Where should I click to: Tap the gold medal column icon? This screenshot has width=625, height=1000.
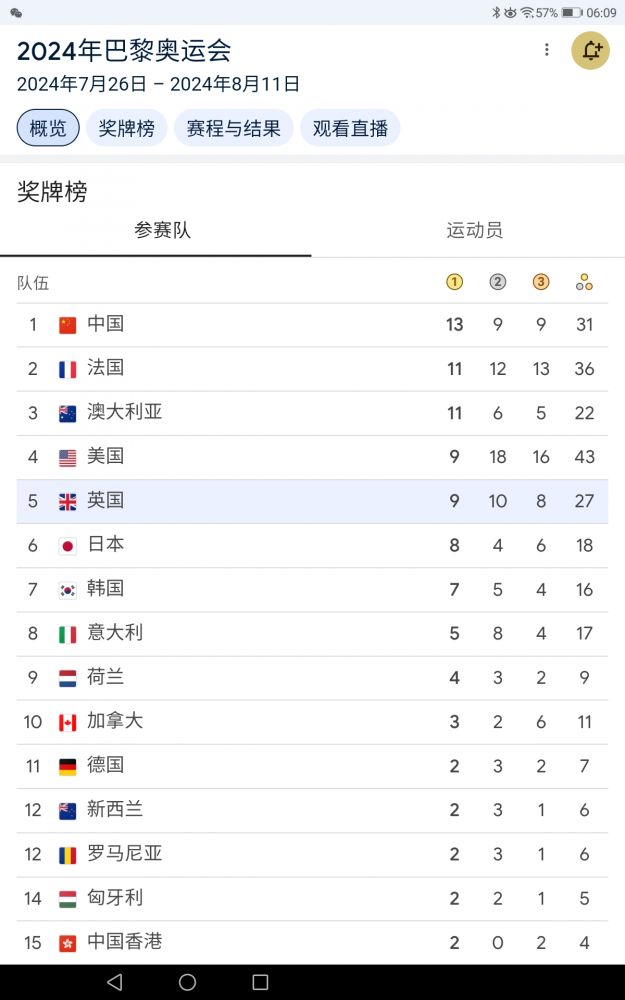(x=454, y=282)
